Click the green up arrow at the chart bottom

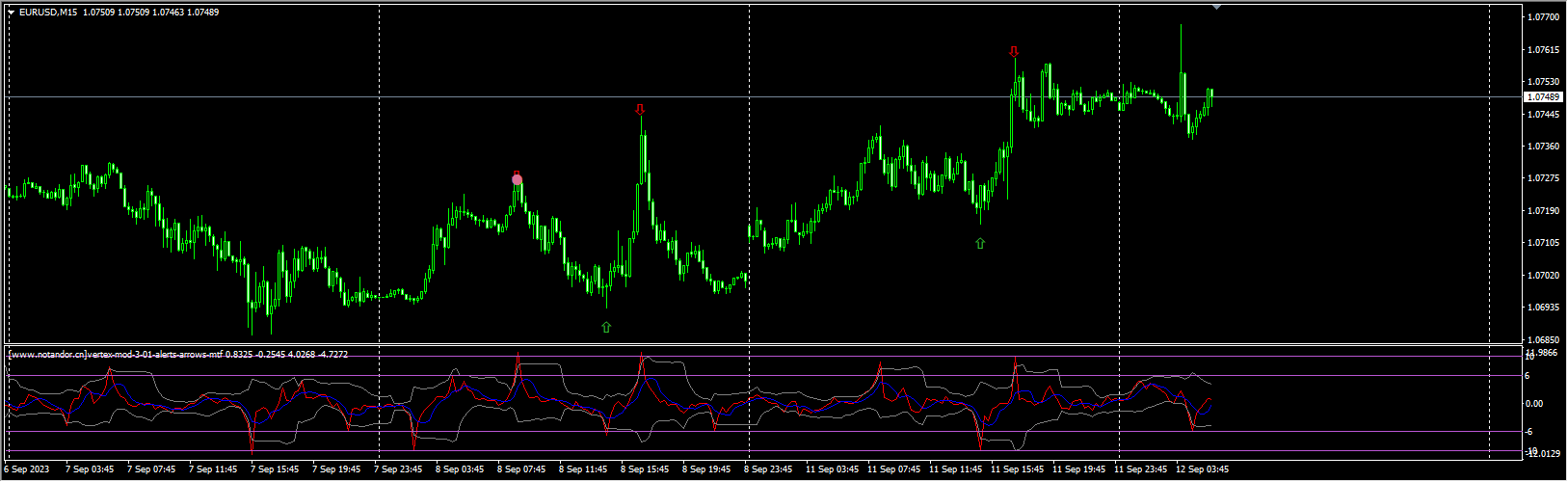606,328
